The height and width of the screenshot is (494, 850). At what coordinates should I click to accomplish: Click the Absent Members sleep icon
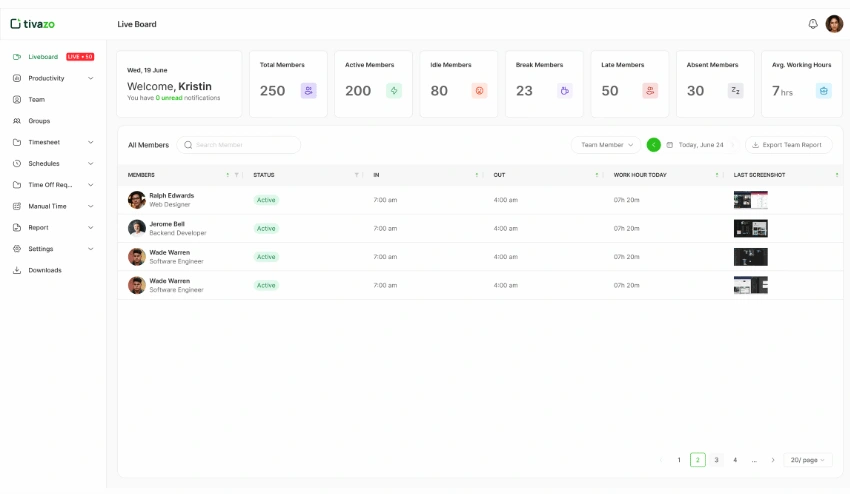[x=736, y=91]
